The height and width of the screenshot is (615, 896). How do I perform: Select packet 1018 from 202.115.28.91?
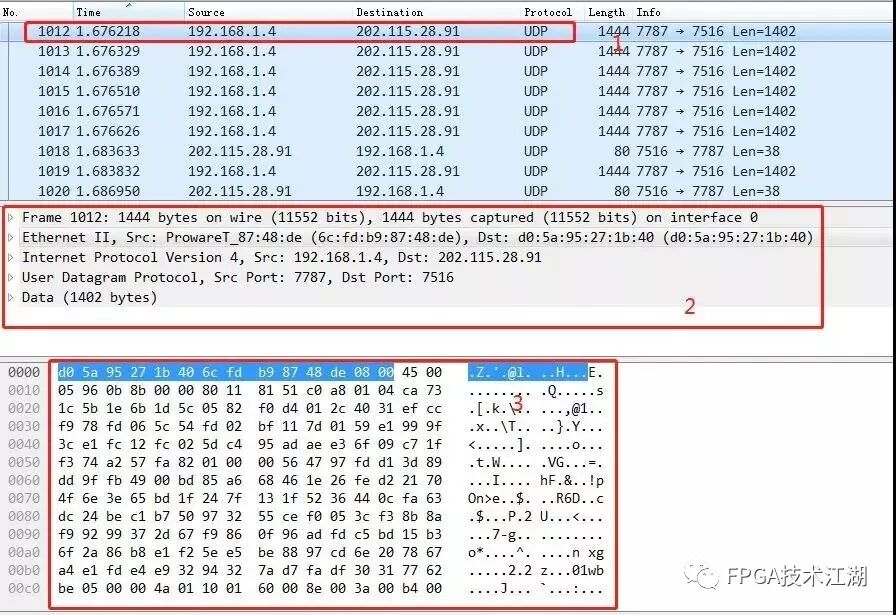pyautogui.click(x=448, y=151)
